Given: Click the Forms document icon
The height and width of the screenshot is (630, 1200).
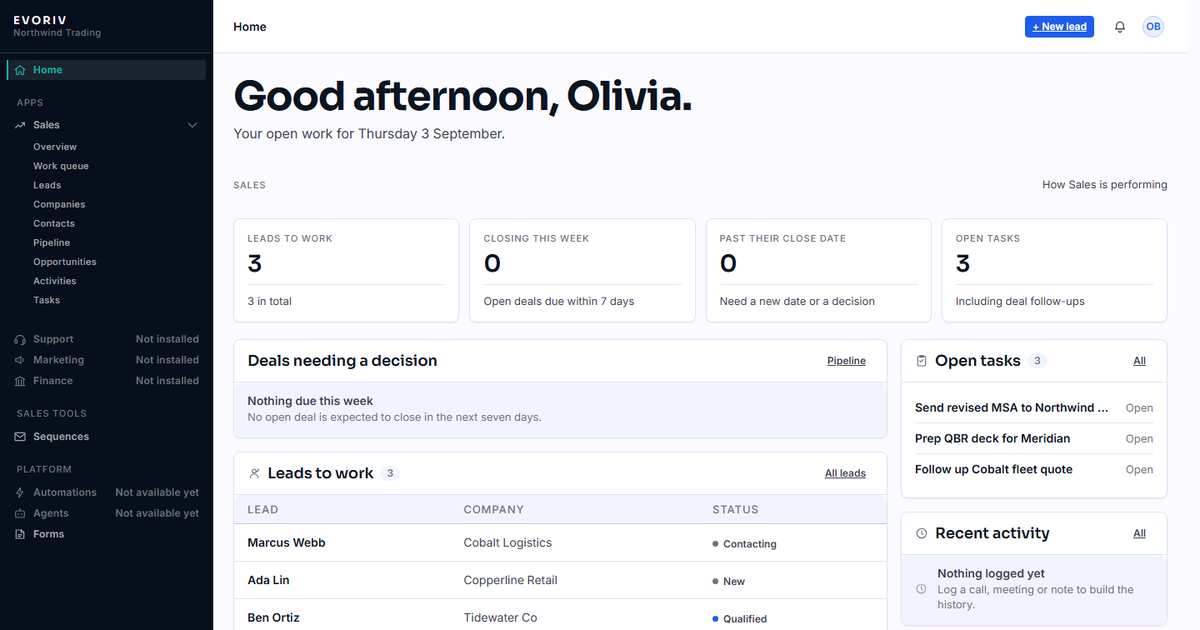Looking at the screenshot, I should pos(20,534).
